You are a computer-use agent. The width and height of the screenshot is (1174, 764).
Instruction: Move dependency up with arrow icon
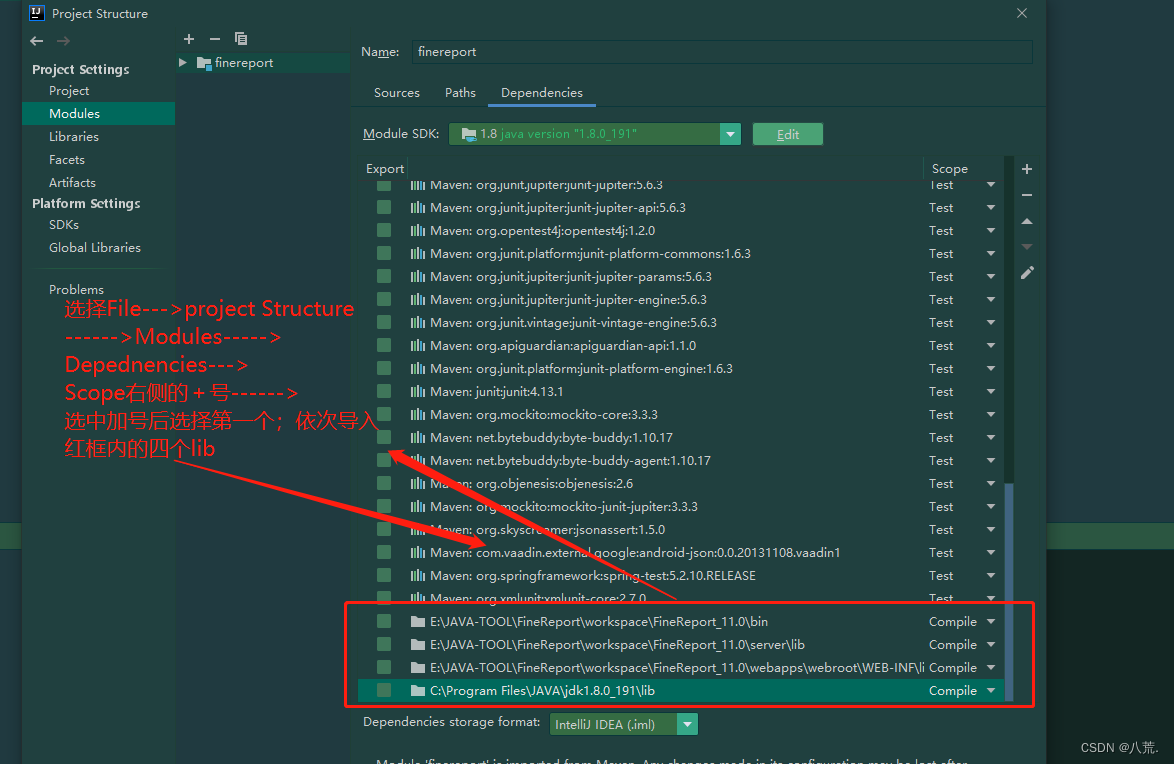point(1027,221)
